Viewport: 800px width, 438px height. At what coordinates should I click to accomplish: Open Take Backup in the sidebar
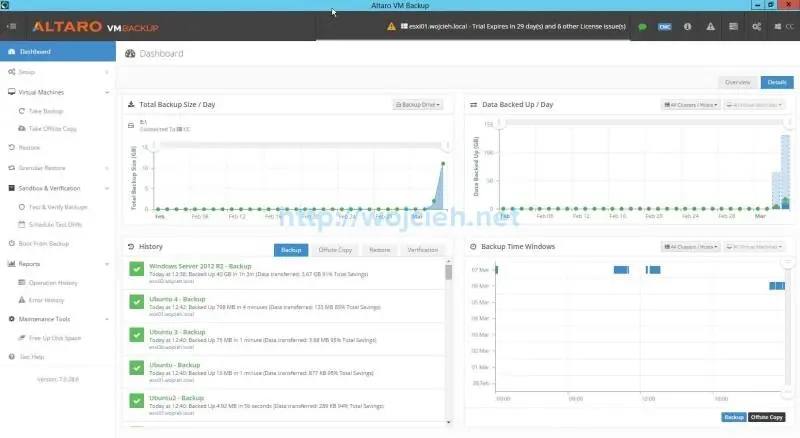45,111
